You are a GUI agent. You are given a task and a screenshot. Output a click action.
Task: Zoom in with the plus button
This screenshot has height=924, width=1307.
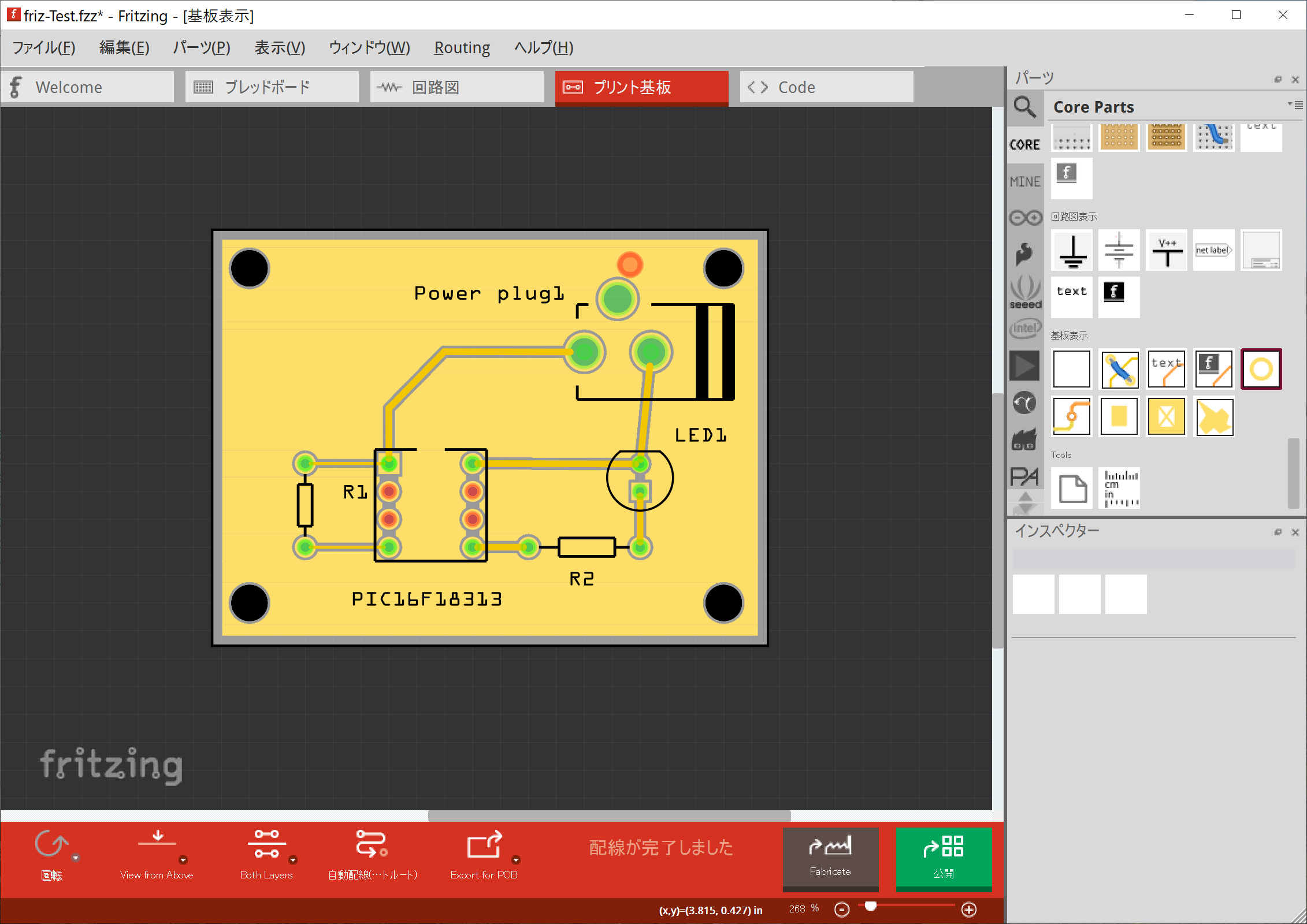969,910
